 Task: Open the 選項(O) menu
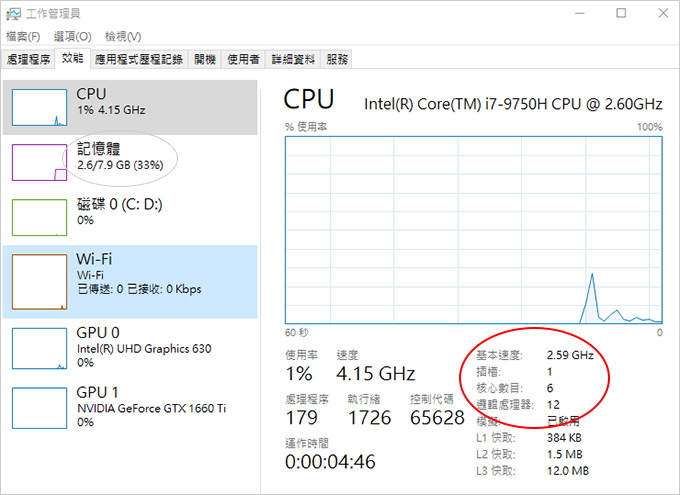pyautogui.click(x=72, y=36)
